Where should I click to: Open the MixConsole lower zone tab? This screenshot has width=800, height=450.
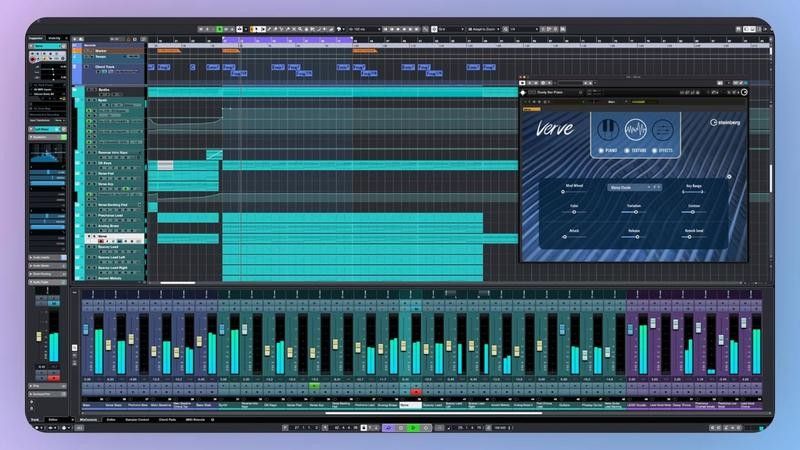[x=89, y=420]
